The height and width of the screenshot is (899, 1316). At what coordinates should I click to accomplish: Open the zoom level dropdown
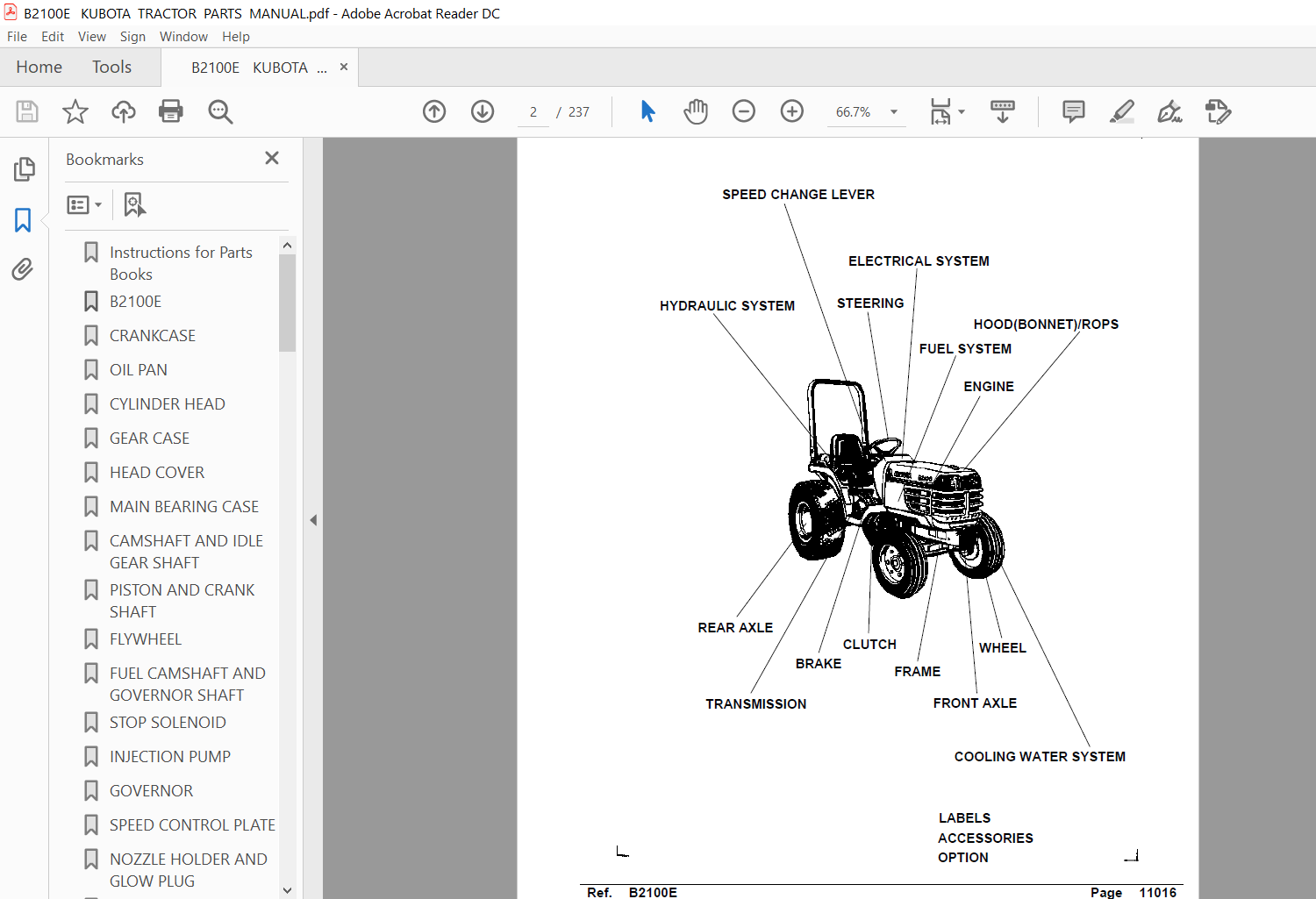(x=894, y=111)
